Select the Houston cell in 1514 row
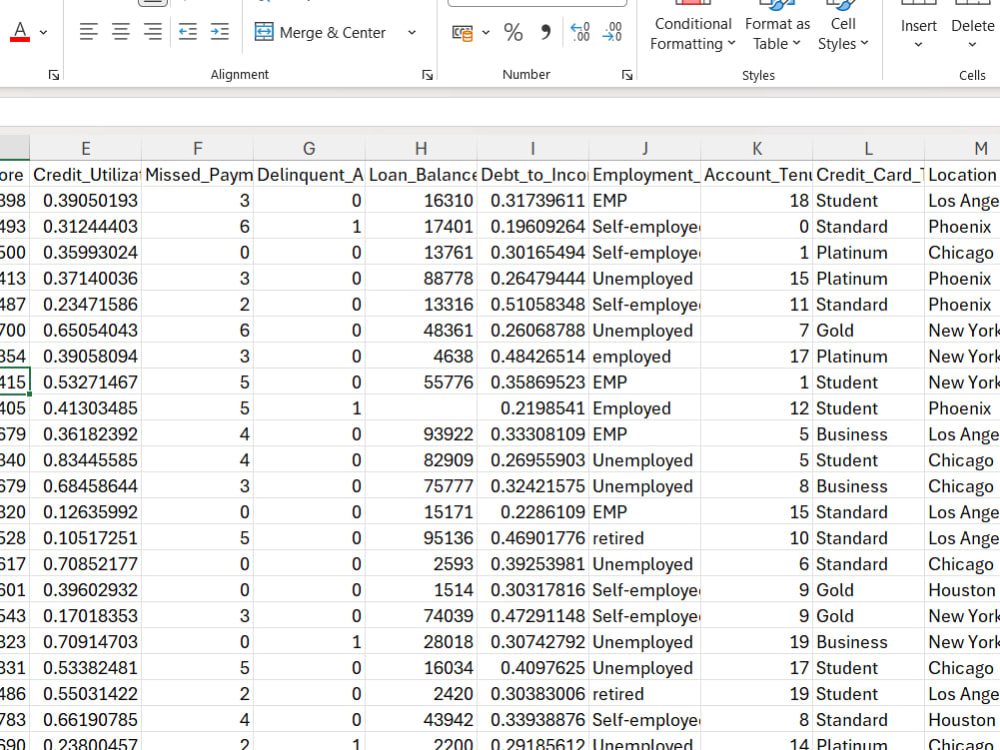The image size is (1000, 750). click(x=963, y=590)
